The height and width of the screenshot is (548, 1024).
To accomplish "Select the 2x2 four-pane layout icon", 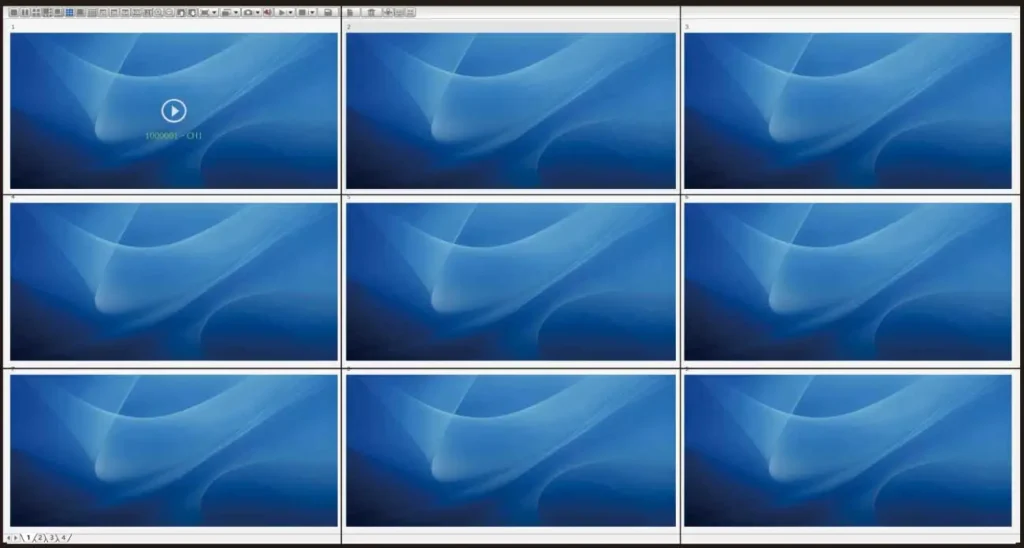I will pyautogui.click(x=36, y=12).
